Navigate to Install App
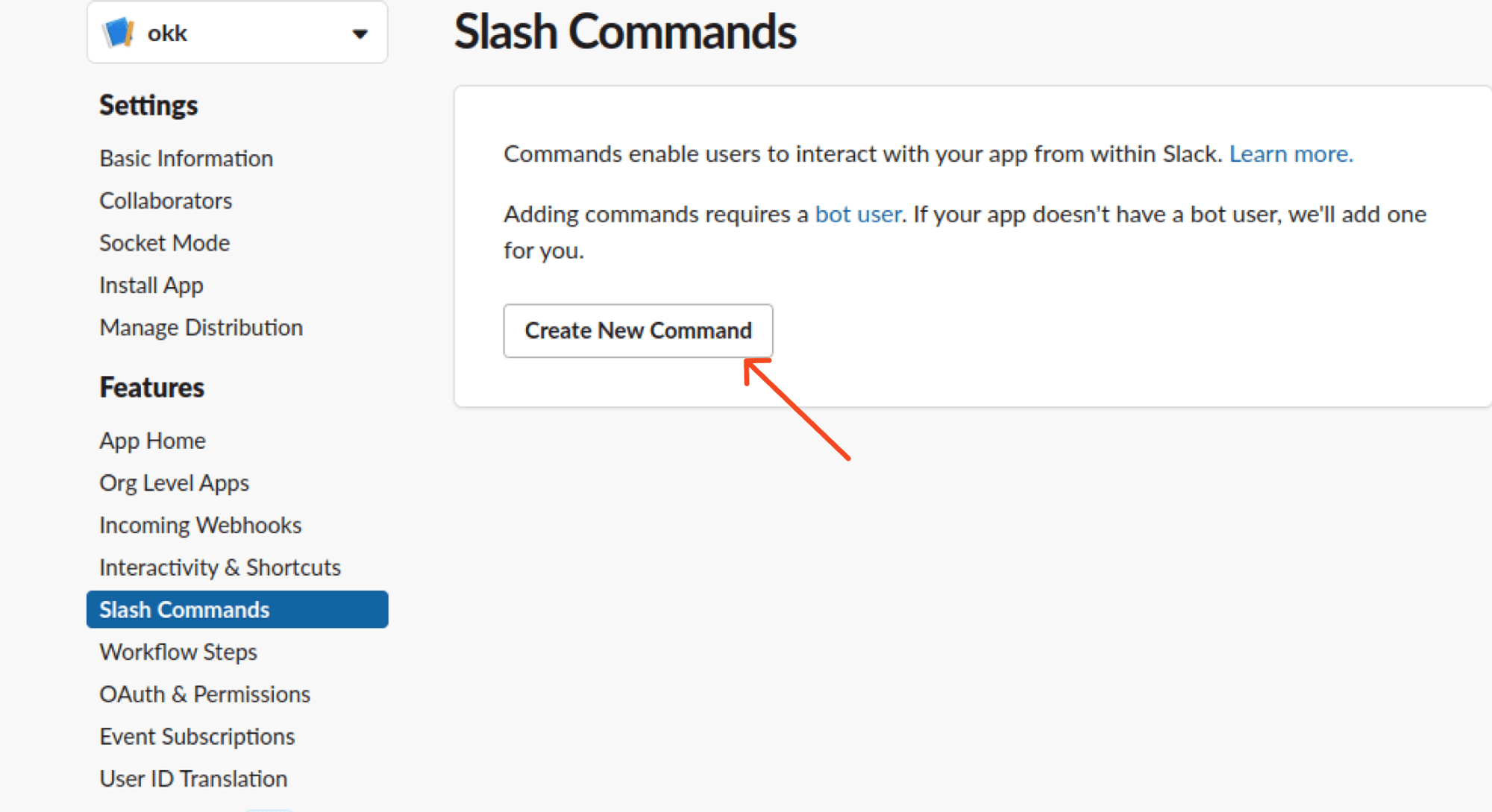1492x812 pixels. coord(151,285)
